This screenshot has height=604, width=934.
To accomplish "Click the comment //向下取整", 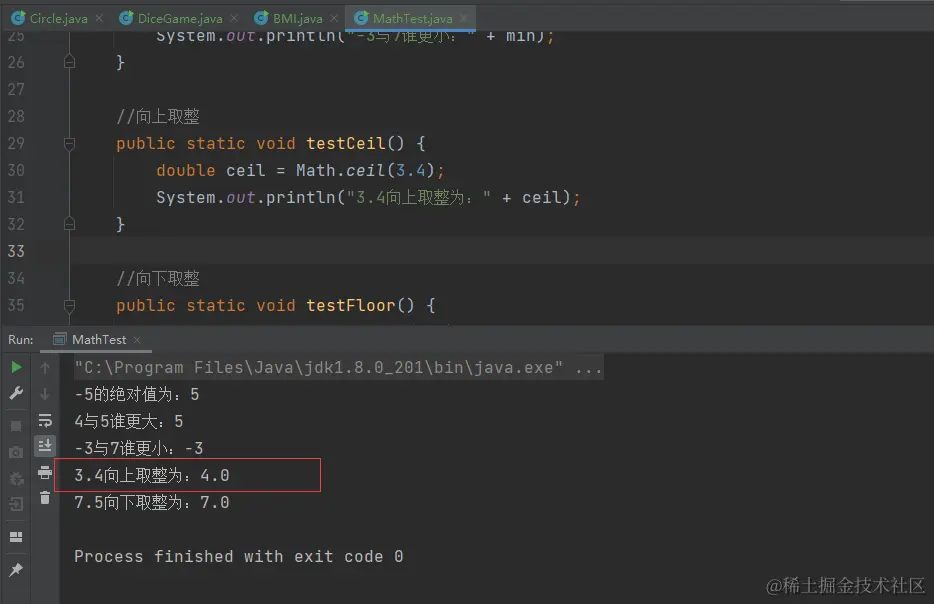I will point(158,278).
